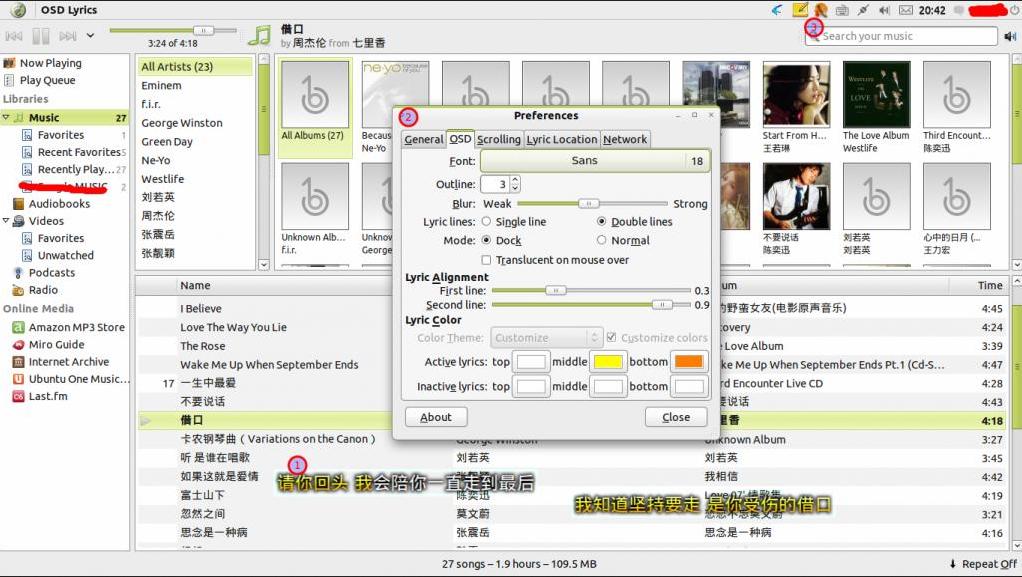
Task: Toggle Repeat Off in status bar
Action: coord(983,565)
